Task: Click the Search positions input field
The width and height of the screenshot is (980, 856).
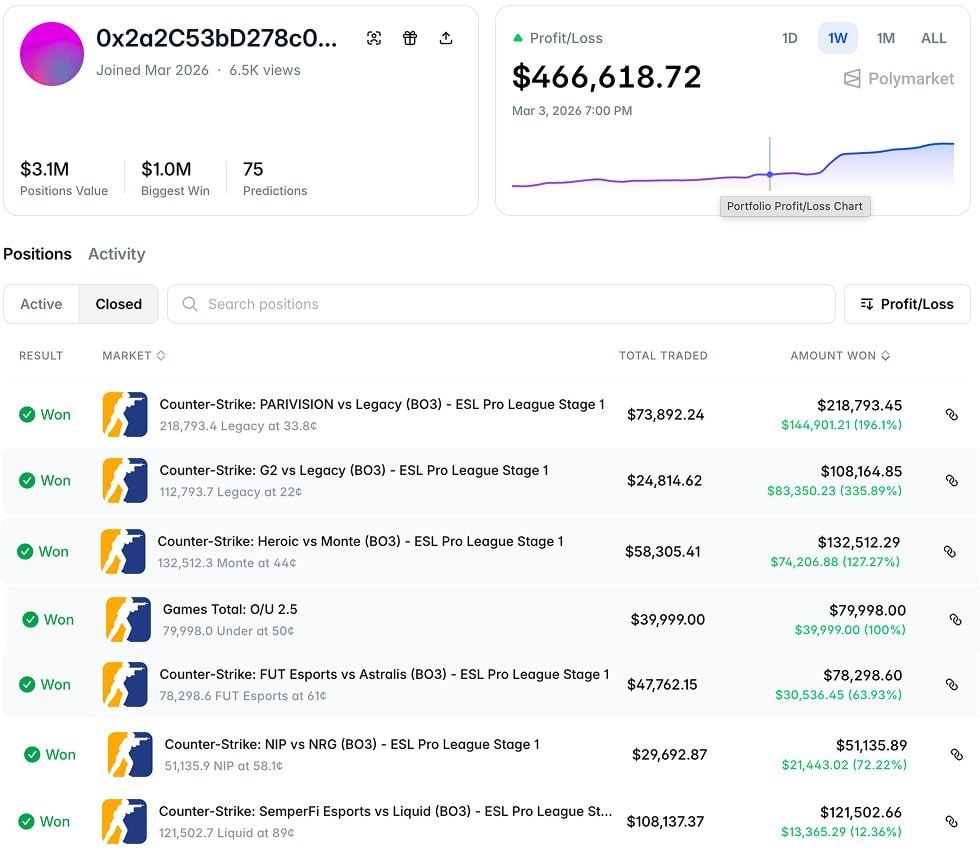Action: (501, 304)
